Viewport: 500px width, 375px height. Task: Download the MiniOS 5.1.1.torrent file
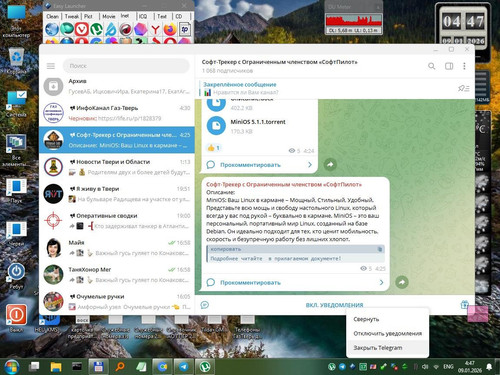[216, 126]
